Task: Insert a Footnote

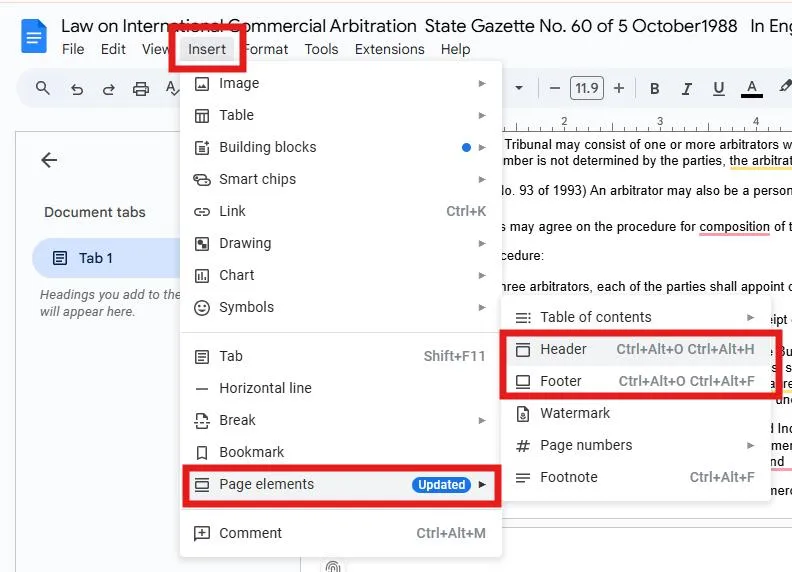Action: tap(636, 478)
